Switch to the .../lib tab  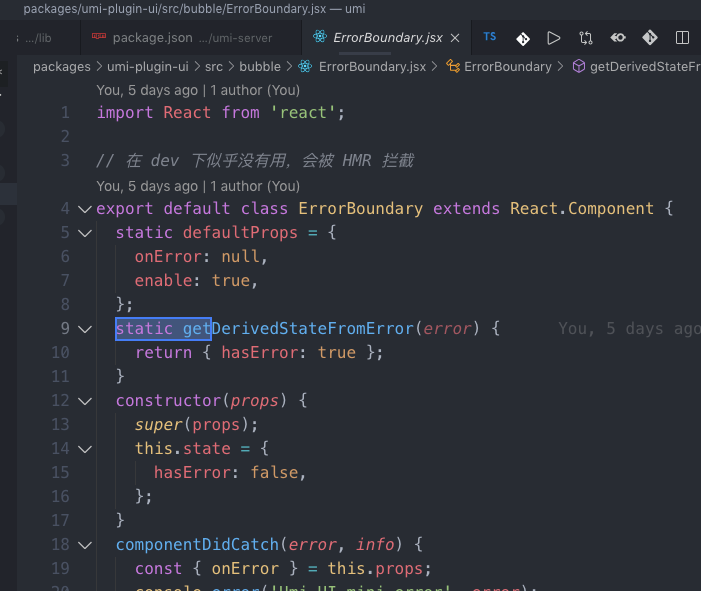[x=38, y=38]
